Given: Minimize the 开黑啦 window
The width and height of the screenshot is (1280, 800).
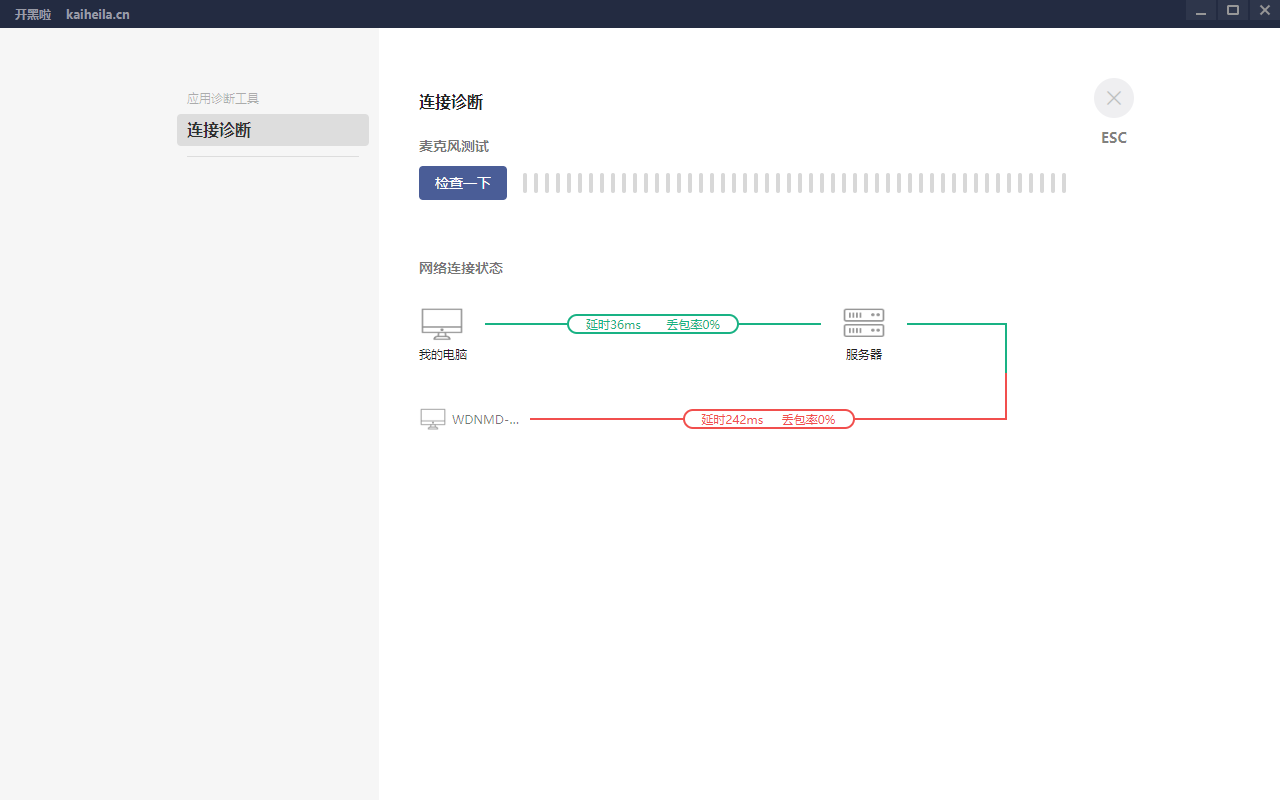Looking at the screenshot, I should pyautogui.click(x=1201, y=11).
